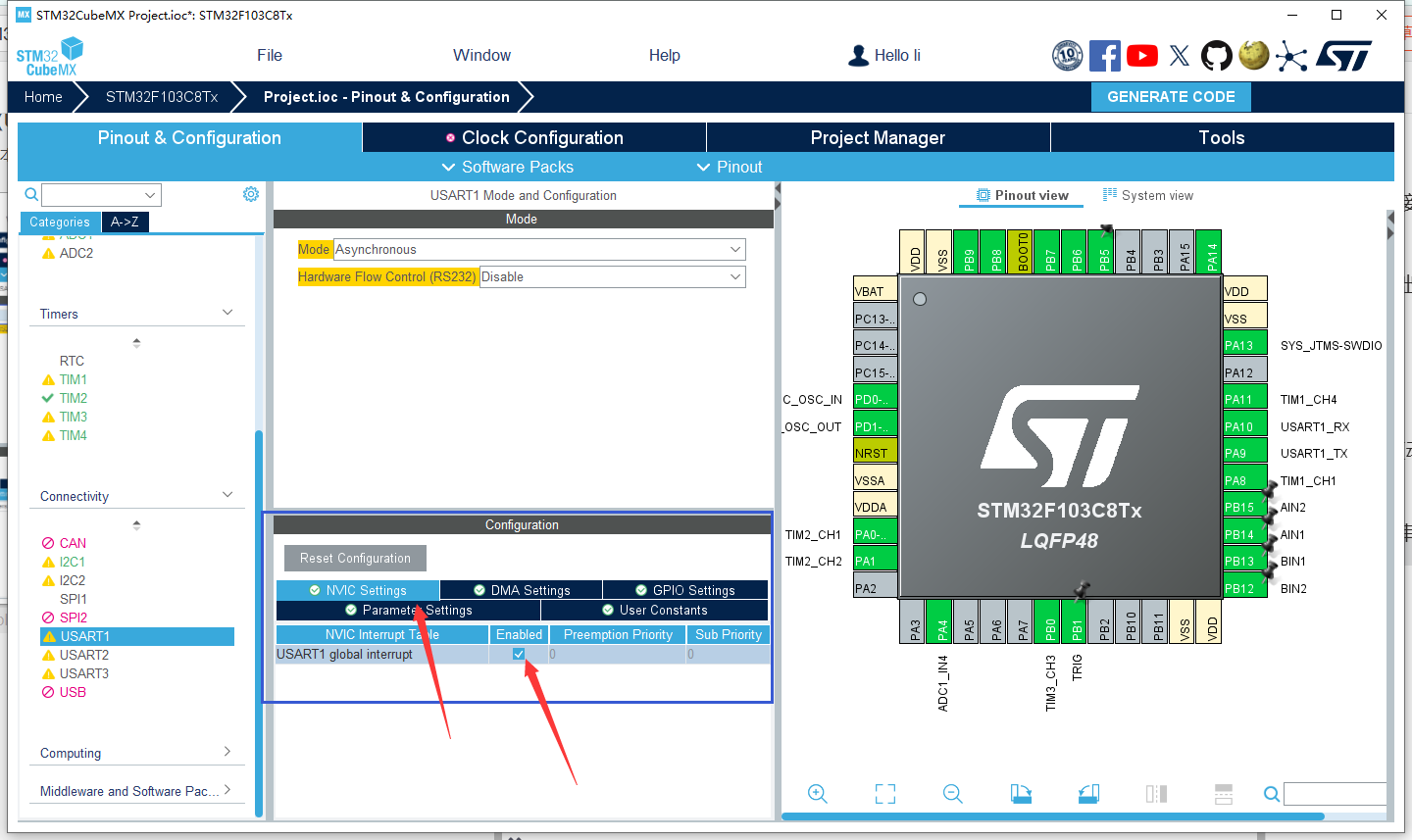Show peripherals in A->Z order
The width and height of the screenshot is (1412, 840).
(x=125, y=222)
